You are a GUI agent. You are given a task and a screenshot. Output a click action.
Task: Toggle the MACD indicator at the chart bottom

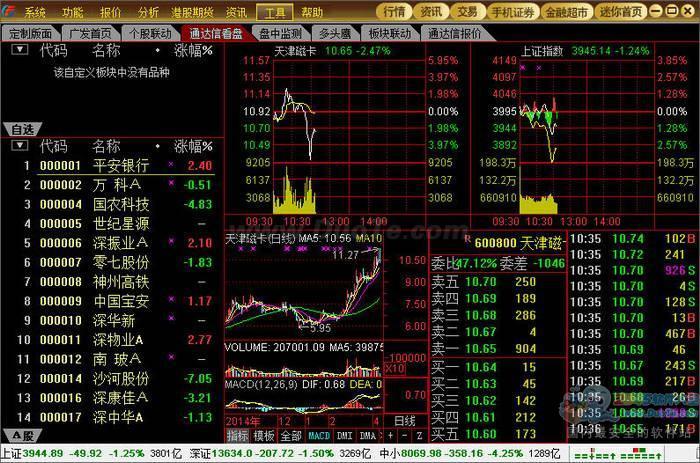(x=318, y=436)
